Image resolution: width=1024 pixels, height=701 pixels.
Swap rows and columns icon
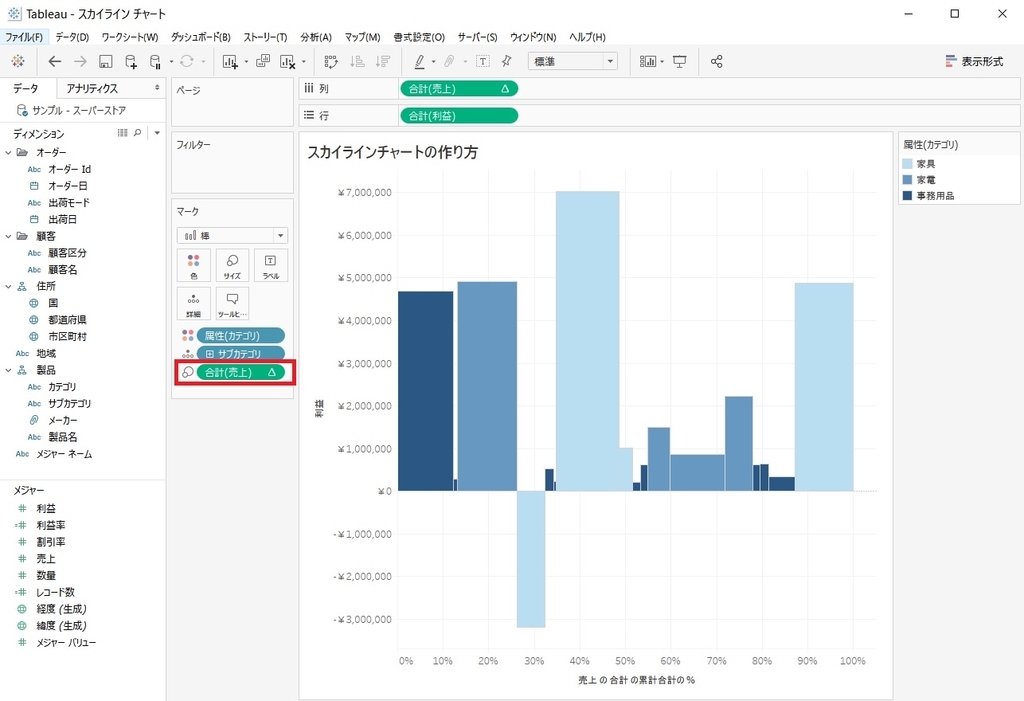(x=331, y=61)
